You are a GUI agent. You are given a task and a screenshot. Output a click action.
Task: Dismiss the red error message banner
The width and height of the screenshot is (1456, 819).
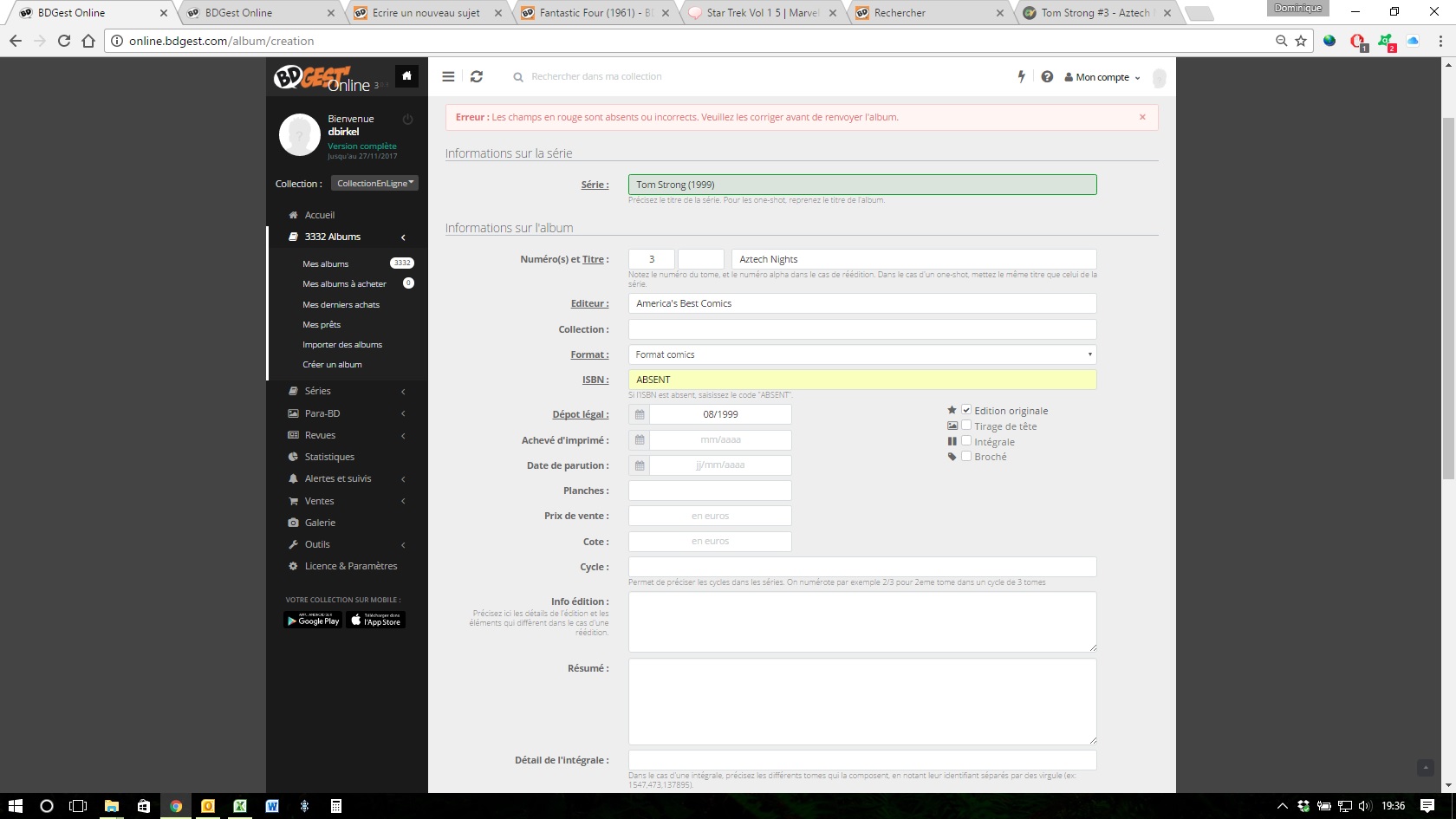[1142, 117]
